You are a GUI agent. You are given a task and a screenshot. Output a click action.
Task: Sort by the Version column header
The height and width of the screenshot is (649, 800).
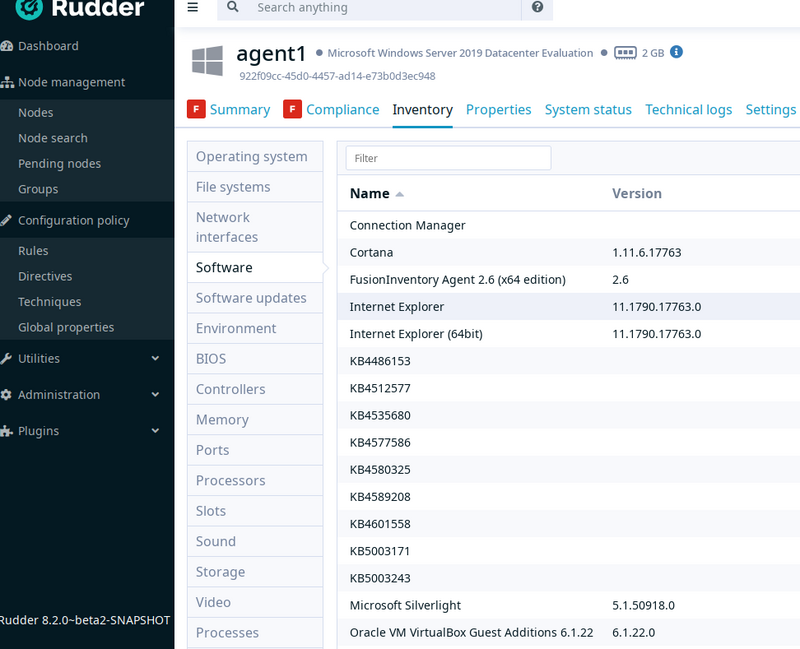tap(637, 193)
